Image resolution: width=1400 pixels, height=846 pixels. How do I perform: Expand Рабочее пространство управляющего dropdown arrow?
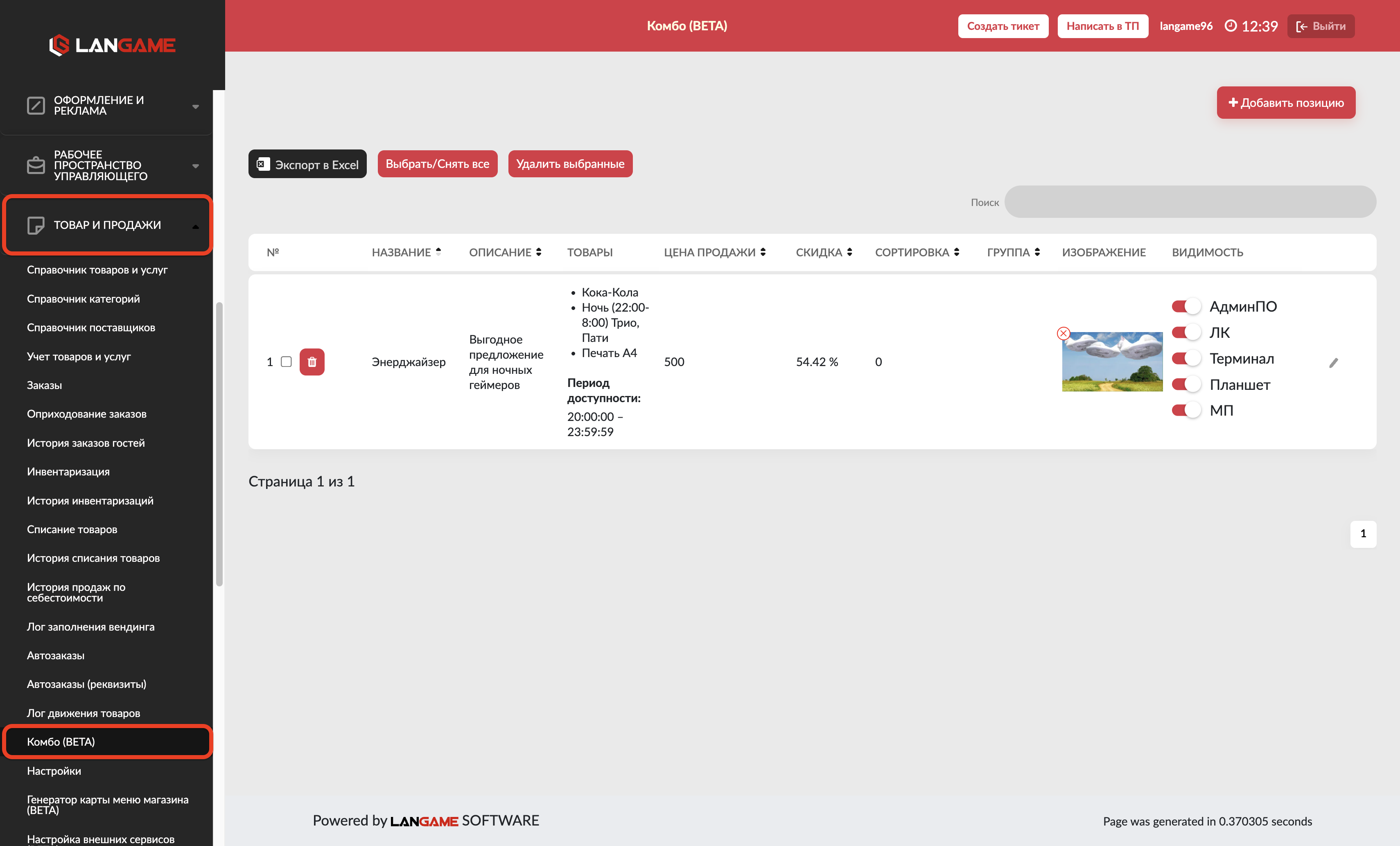[195, 166]
